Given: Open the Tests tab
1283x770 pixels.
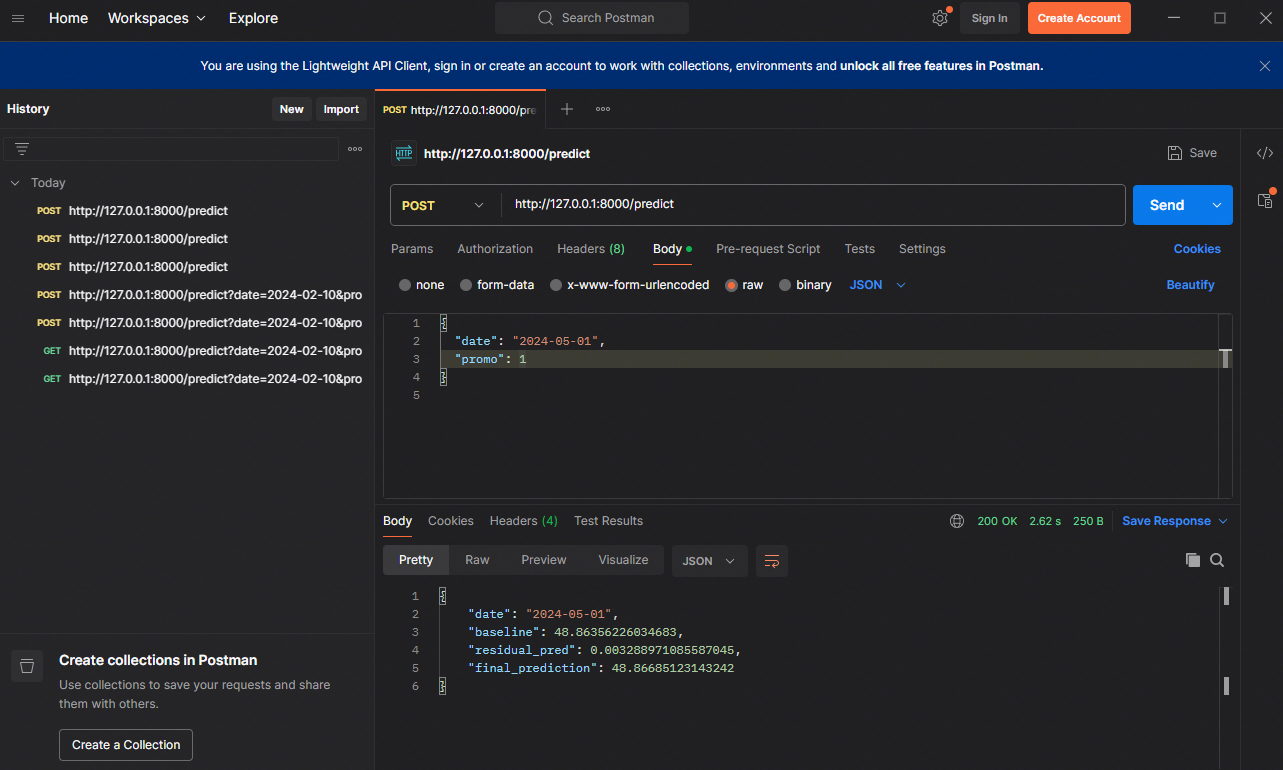Looking at the screenshot, I should pos(859,249).
